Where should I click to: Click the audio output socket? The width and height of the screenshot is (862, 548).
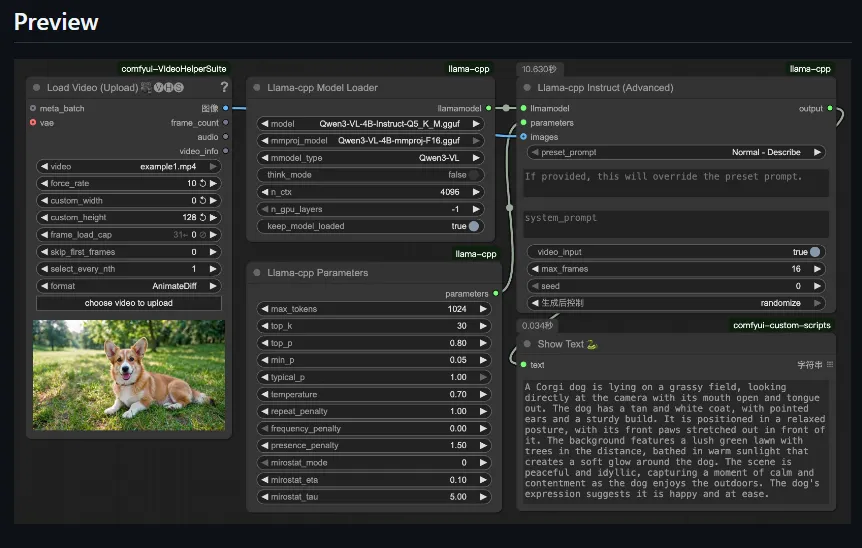(x=225, y=137)
